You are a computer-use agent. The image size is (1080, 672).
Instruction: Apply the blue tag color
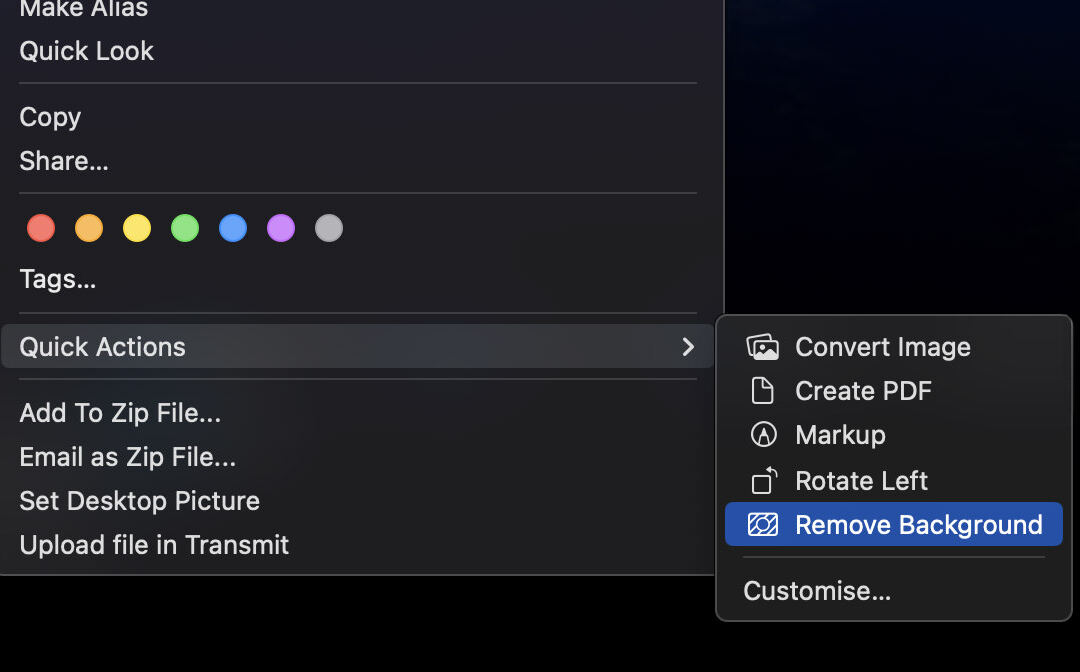tap(233, 228)
